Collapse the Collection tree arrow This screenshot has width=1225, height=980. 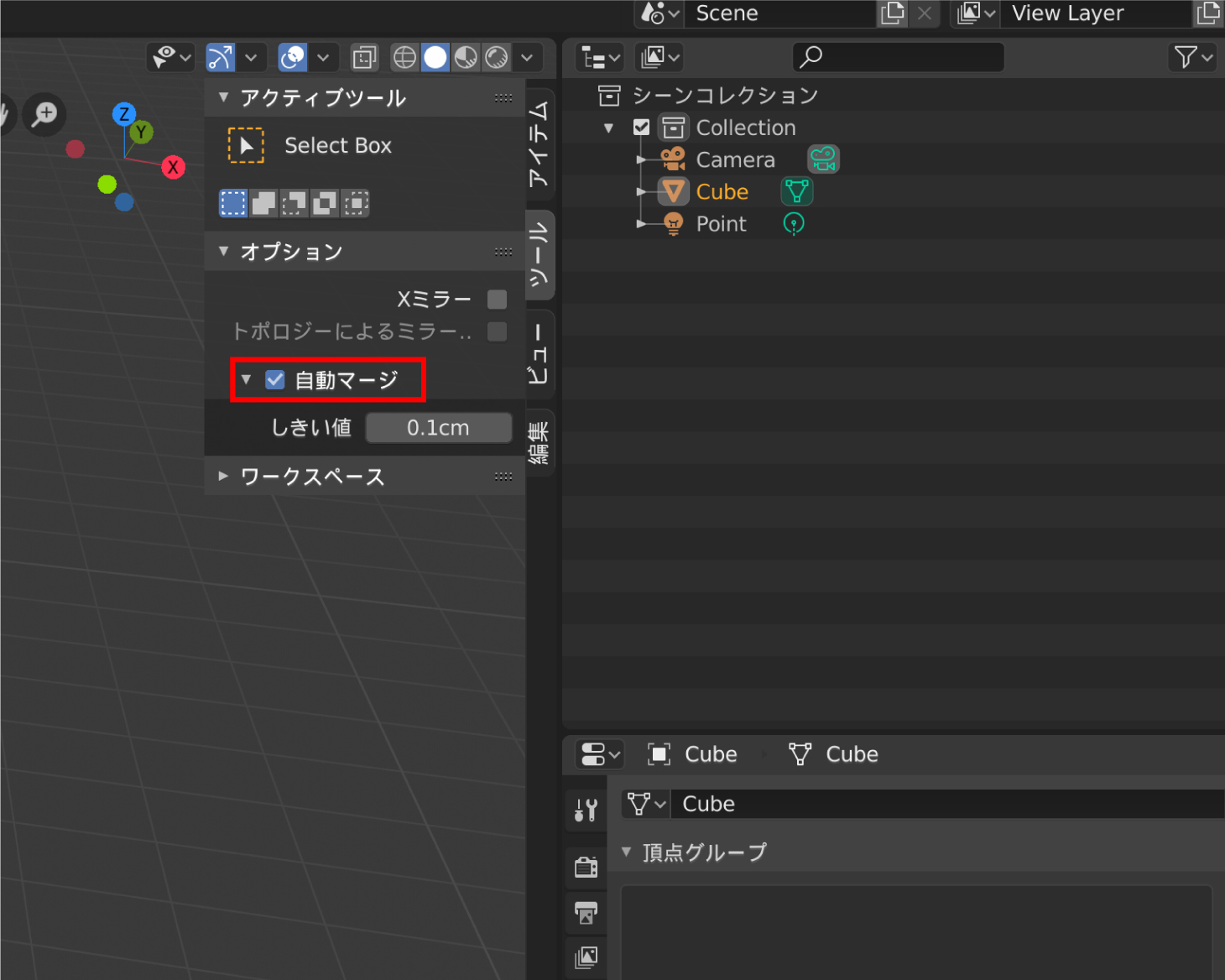pyautogui.click(x=608, y=128)
